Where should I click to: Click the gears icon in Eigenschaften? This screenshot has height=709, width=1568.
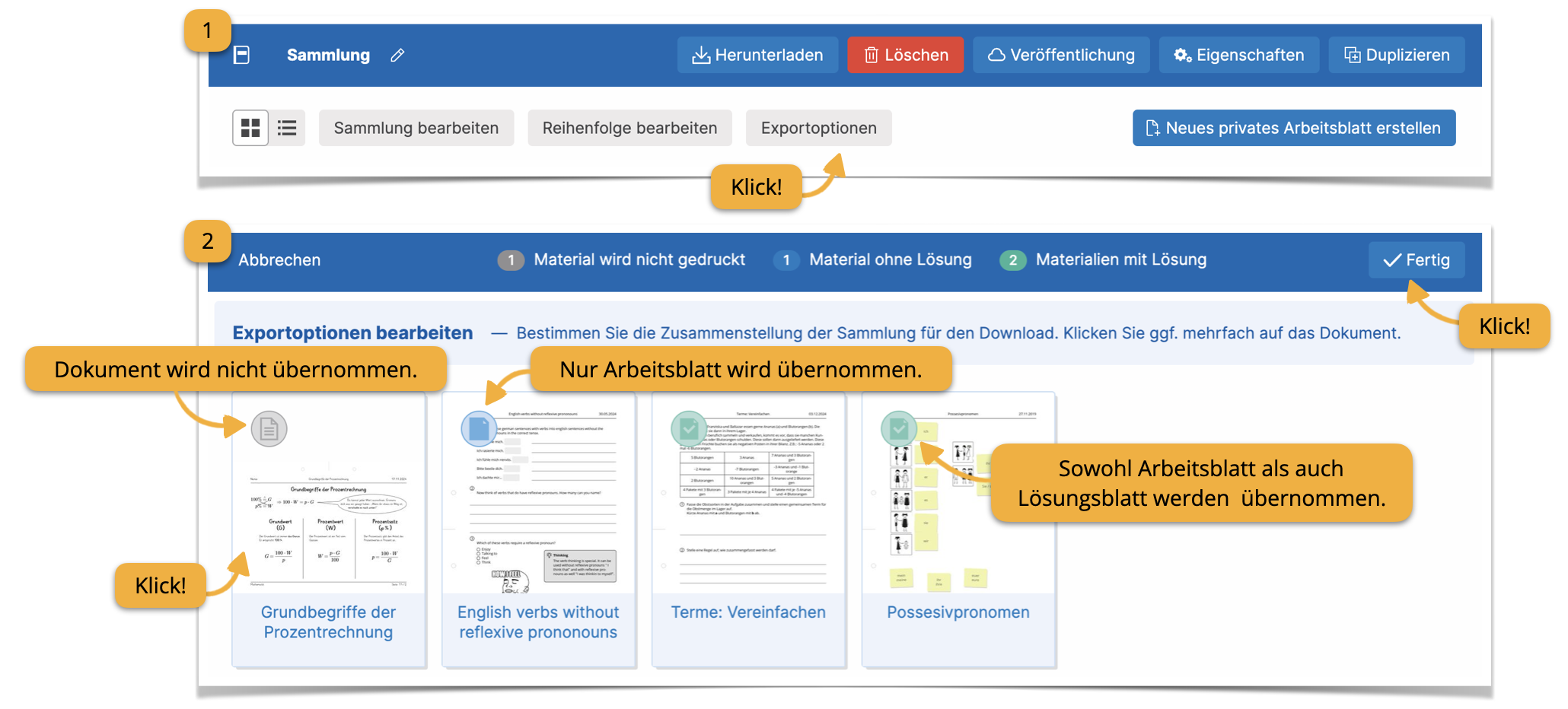pyautogui.click(x=1183, y=55)
